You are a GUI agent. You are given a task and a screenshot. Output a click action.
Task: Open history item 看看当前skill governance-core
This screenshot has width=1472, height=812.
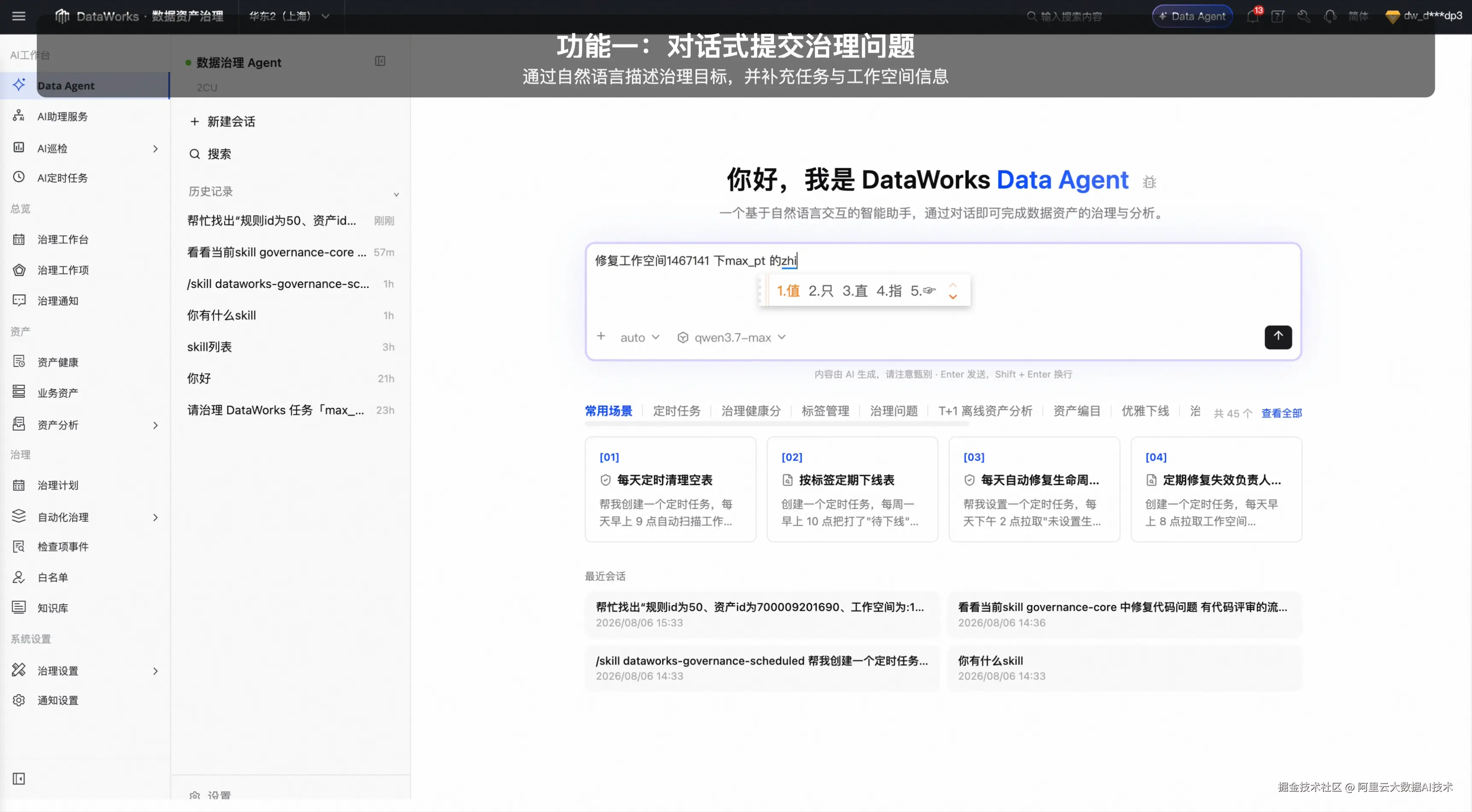[291, 252]
